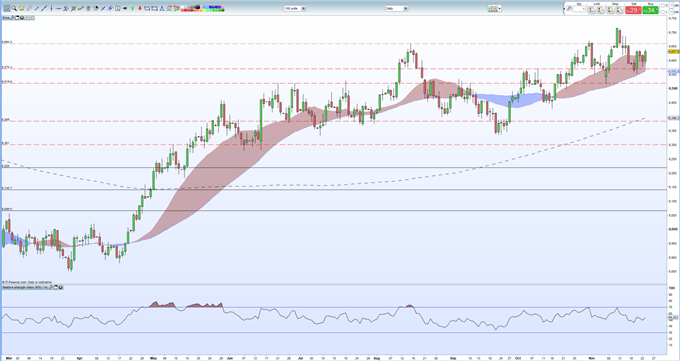Click the Nov label on date axis
680x361 pixels.
(x=592, y=357)
